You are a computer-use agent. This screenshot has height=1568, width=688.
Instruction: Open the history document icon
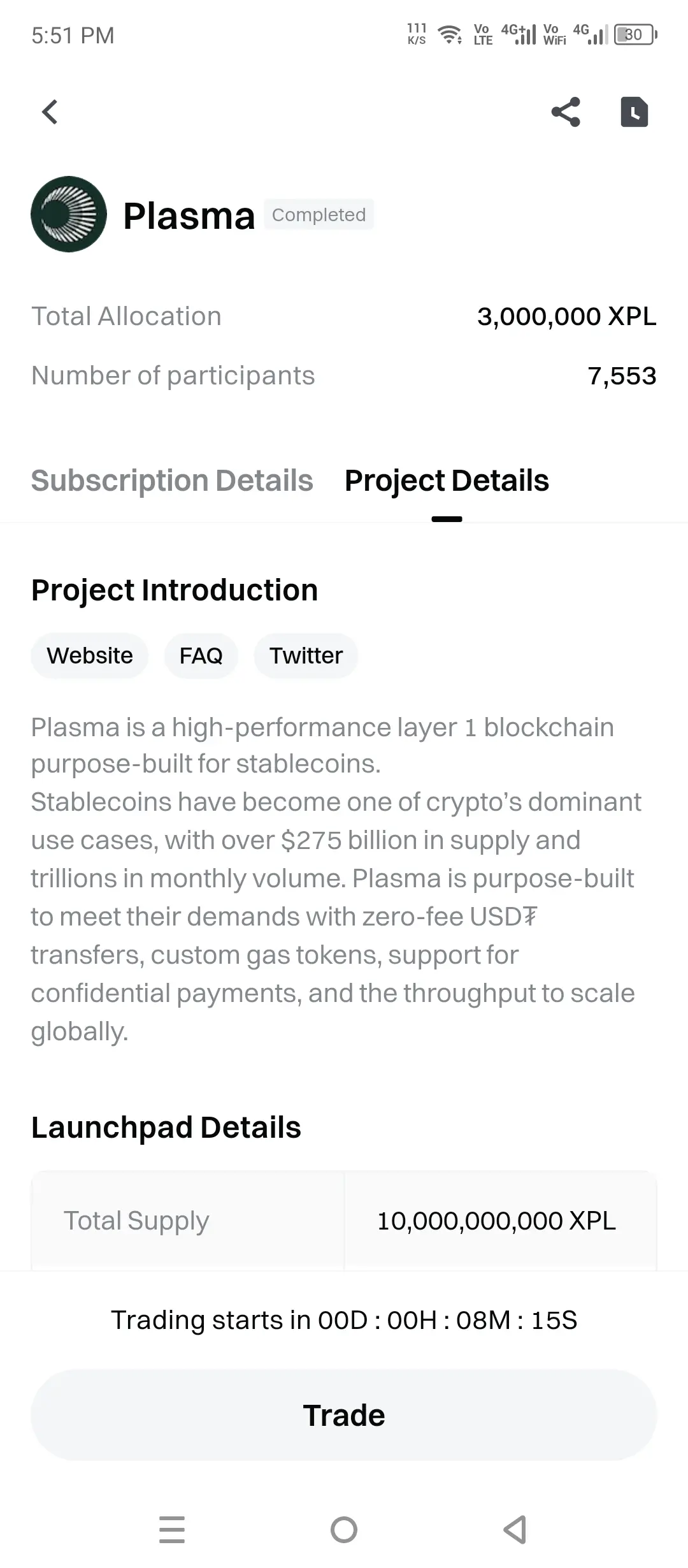(x=634, y=112)
